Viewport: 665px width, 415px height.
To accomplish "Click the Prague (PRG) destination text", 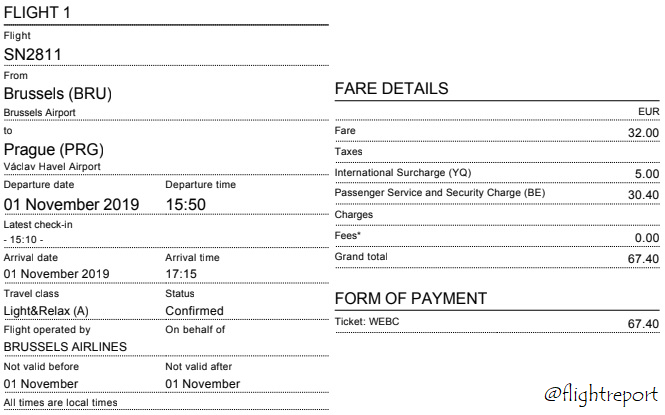I will [54, 150].
